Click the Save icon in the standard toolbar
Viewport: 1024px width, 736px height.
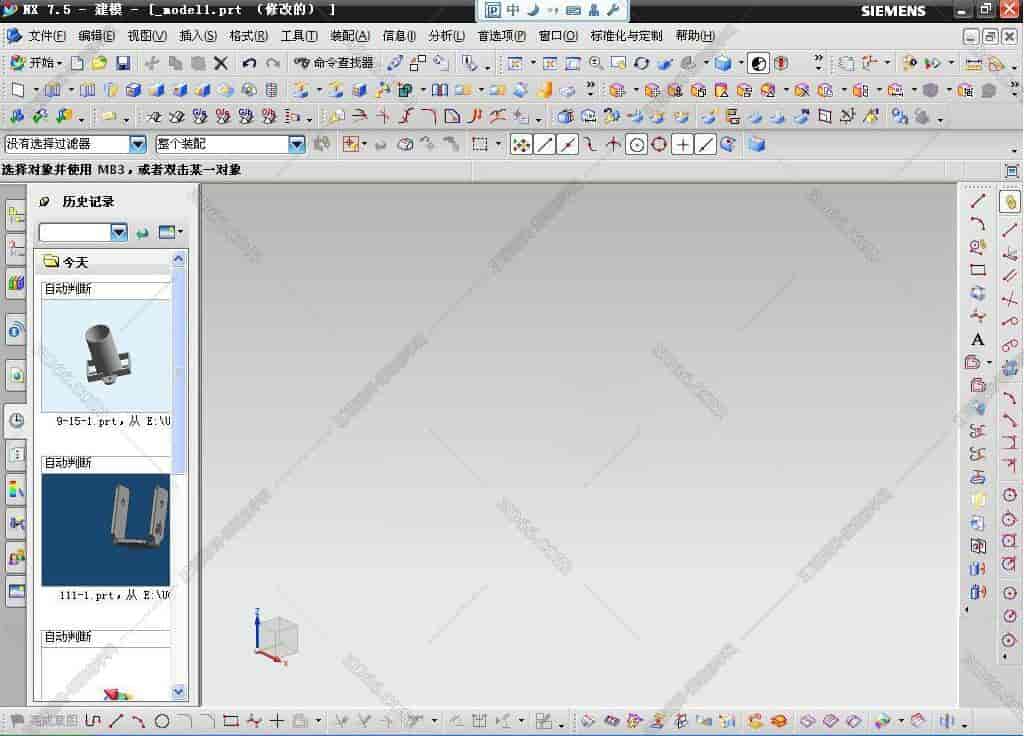123,63
